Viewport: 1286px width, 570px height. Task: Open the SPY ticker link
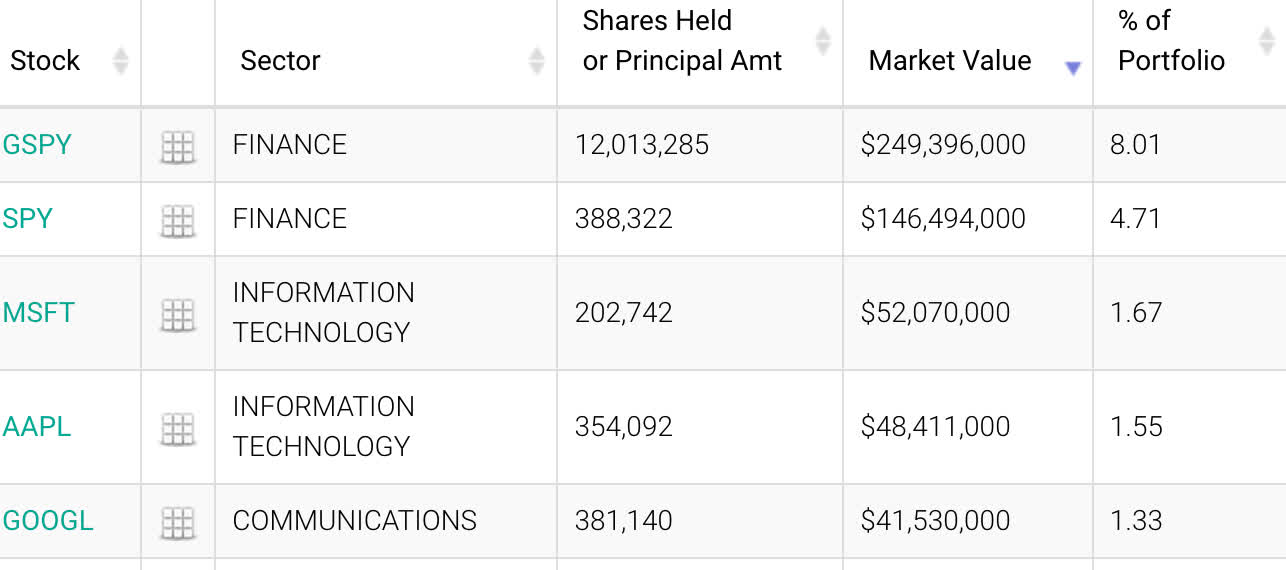tap(27, 219)
